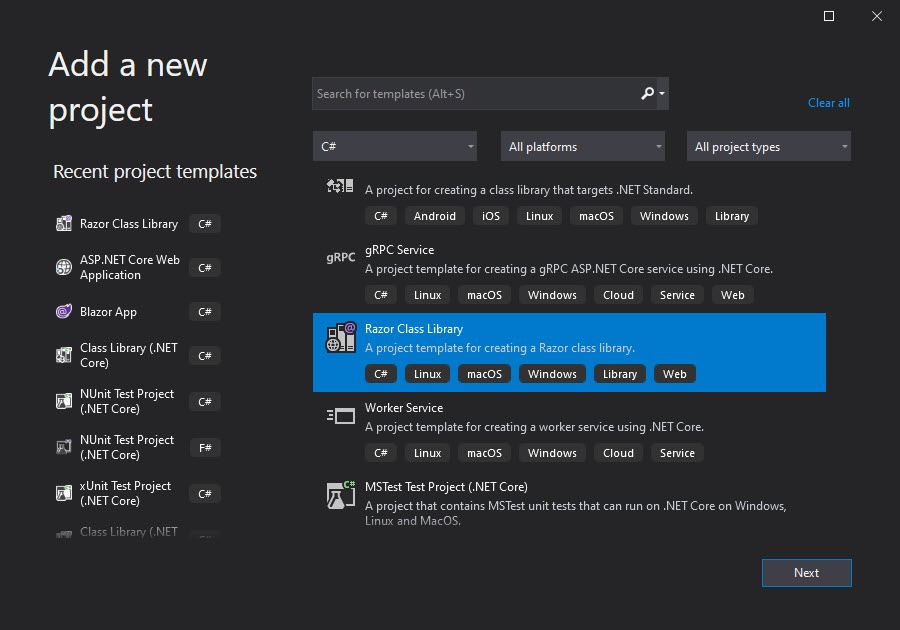Select the Worker Service template
This screenshot has width=900, height=630.
click(569, 431)
